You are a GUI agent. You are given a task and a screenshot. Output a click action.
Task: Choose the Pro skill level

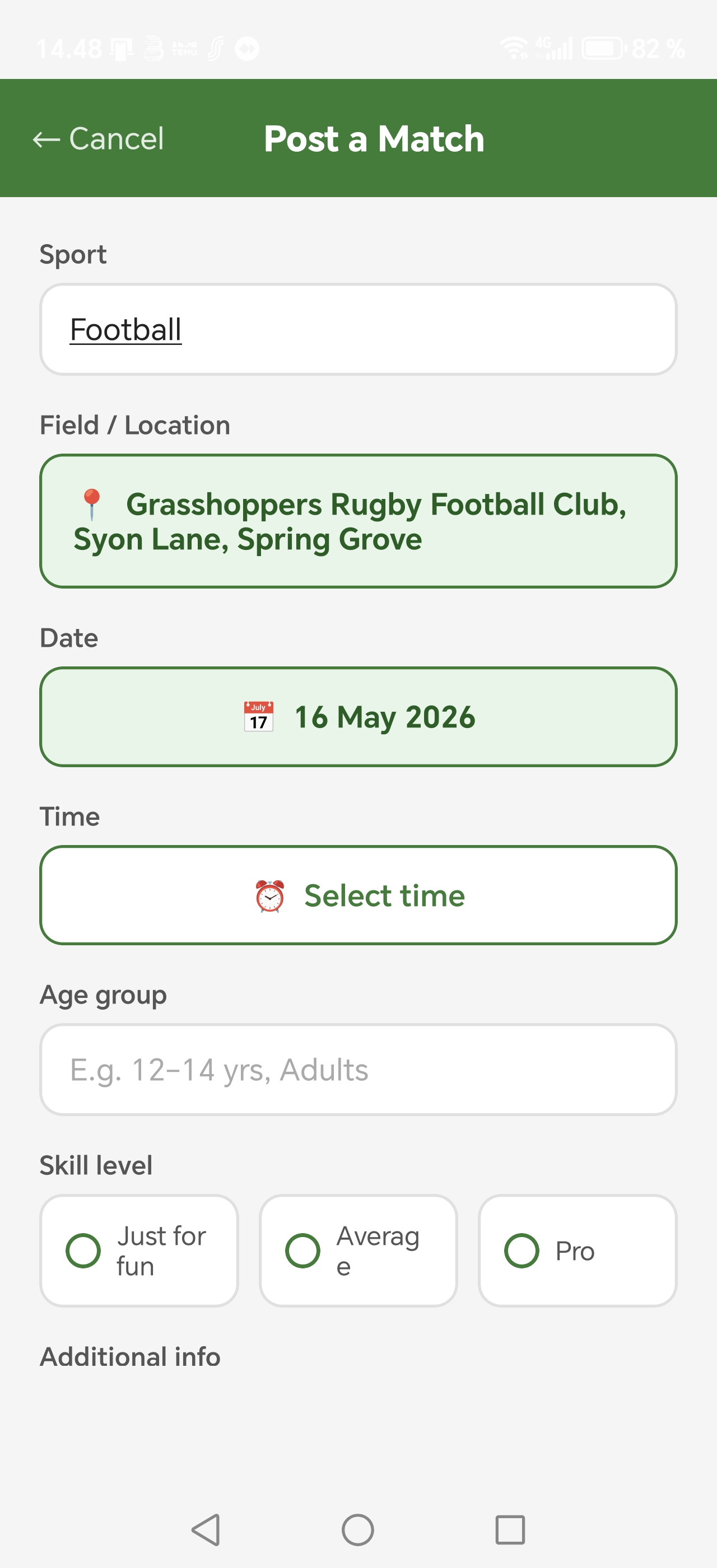578,1250
